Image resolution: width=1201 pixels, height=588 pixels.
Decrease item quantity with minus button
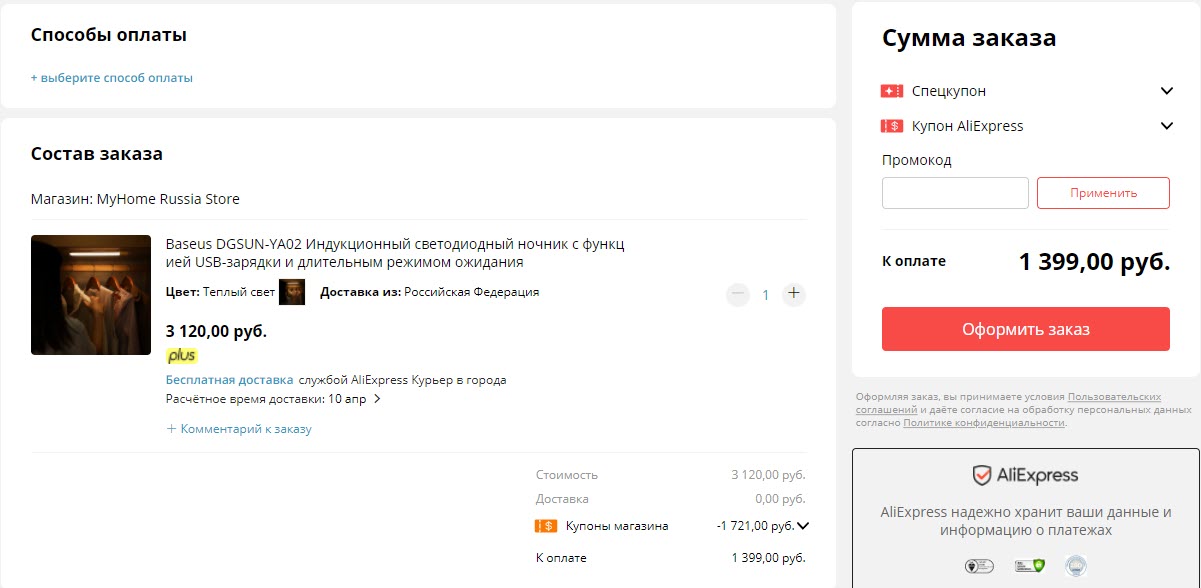(738, 294)
